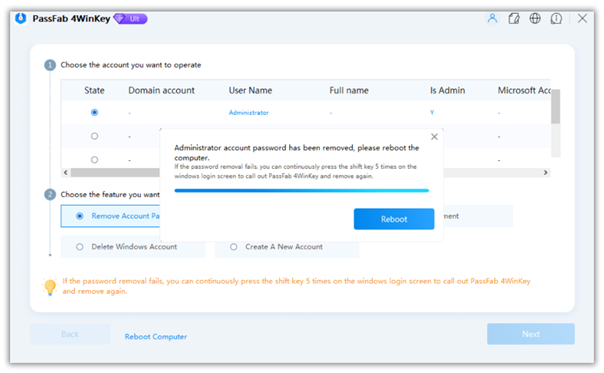Click the Back button
604x373 pixels.
click(70, 334)
